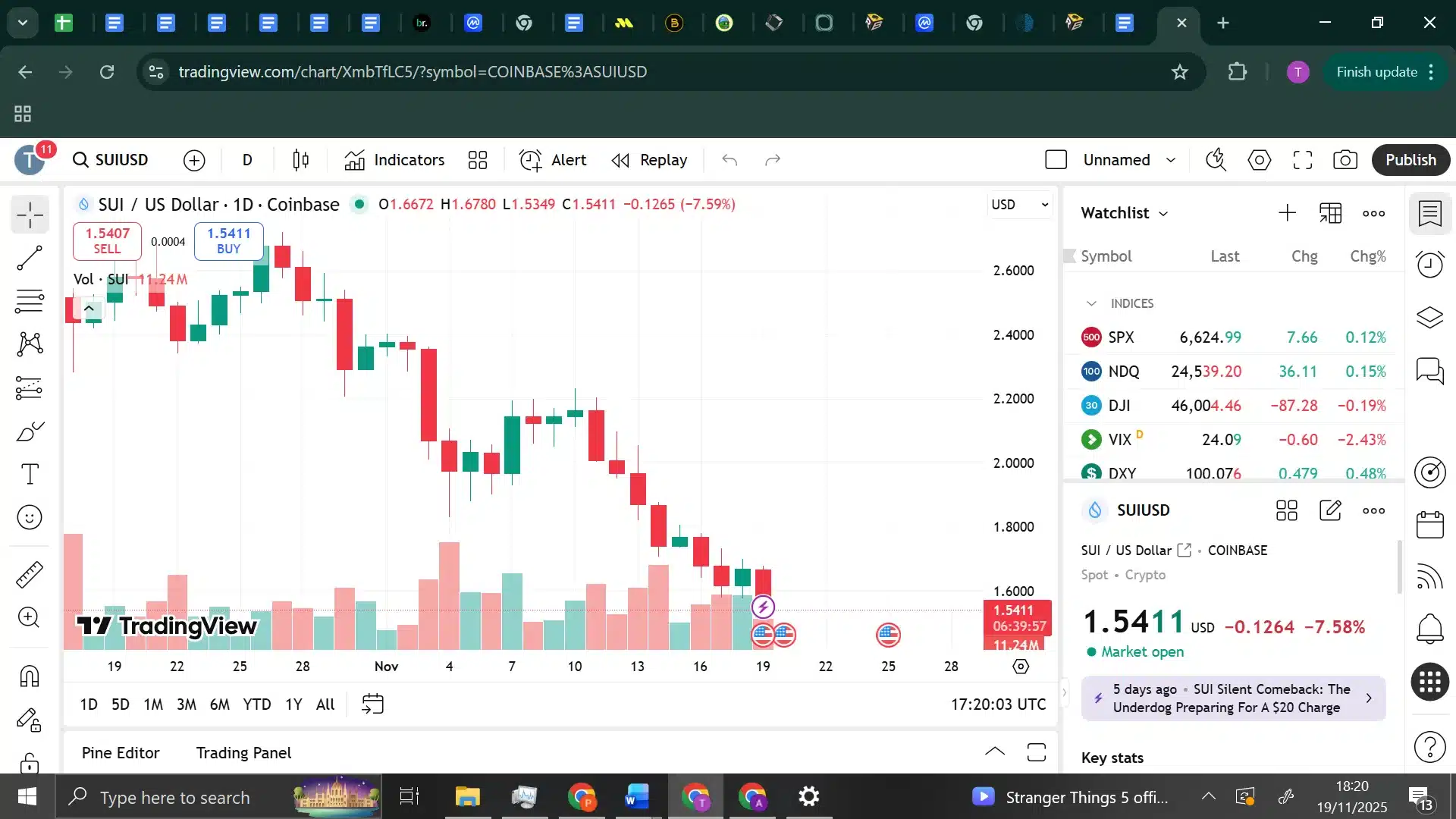Screen dimensions: 1456x819
Task: Hide all drawings with the lock toggle
Action: (x=29, y=720)
